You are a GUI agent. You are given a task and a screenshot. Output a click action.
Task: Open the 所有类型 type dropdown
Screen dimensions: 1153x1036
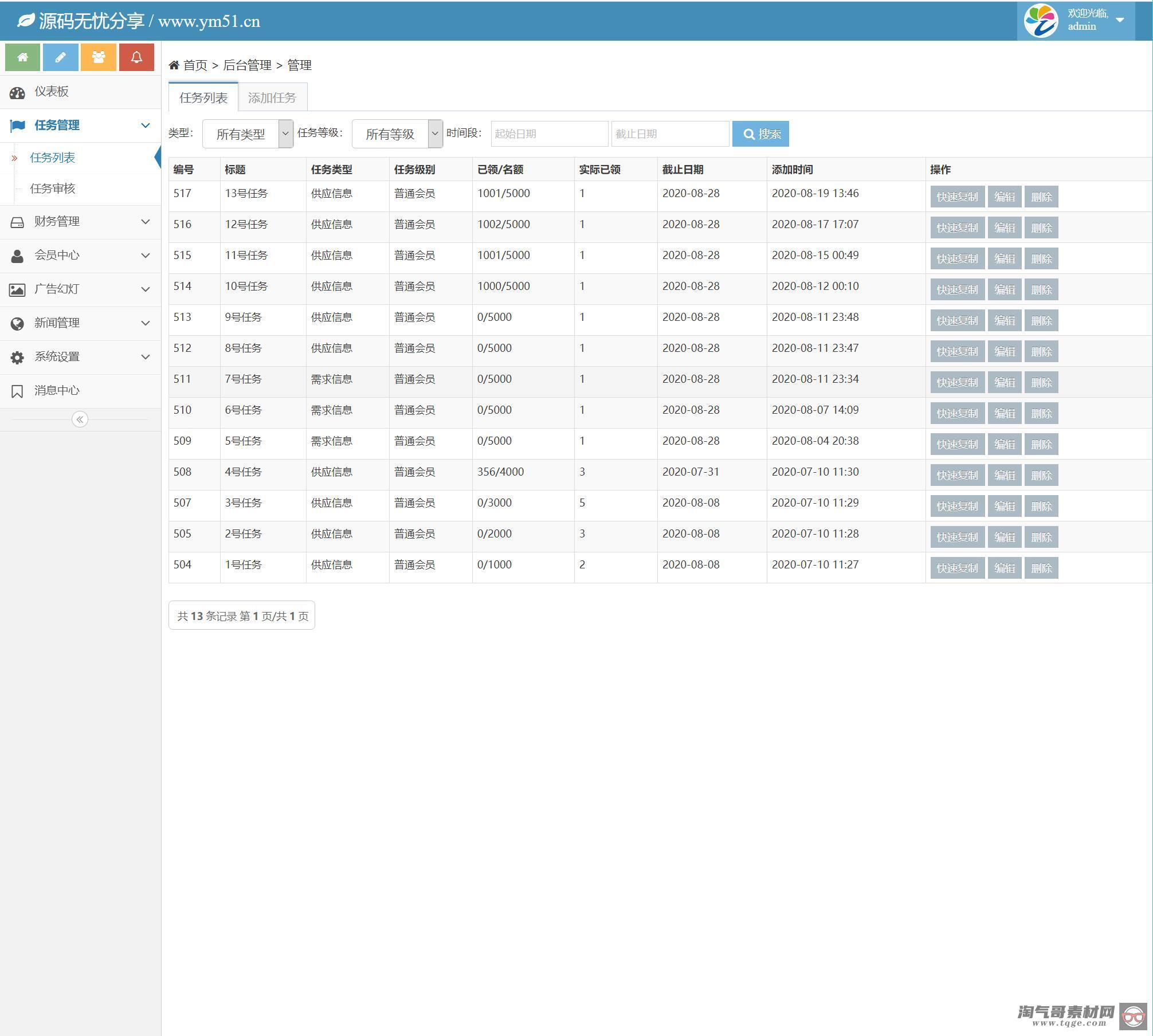(x=248, y=134)
